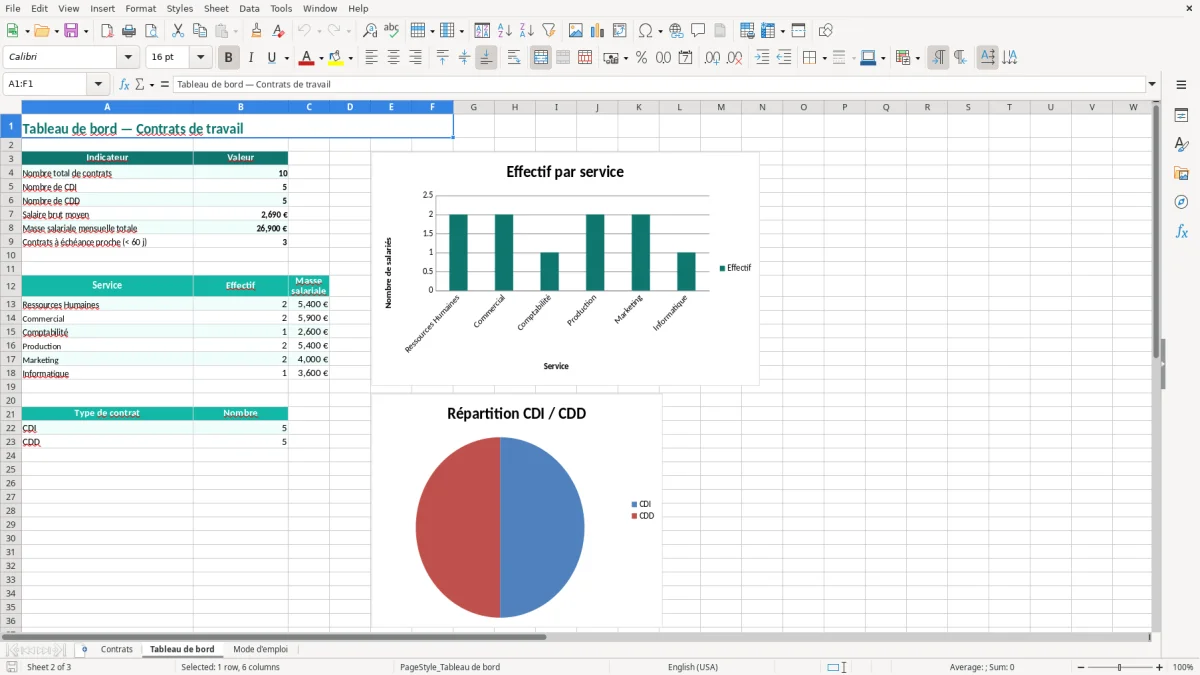The height and width of the screenshot is (675, 1200).
Task: Toggle Print Preview
Action: 151,31
